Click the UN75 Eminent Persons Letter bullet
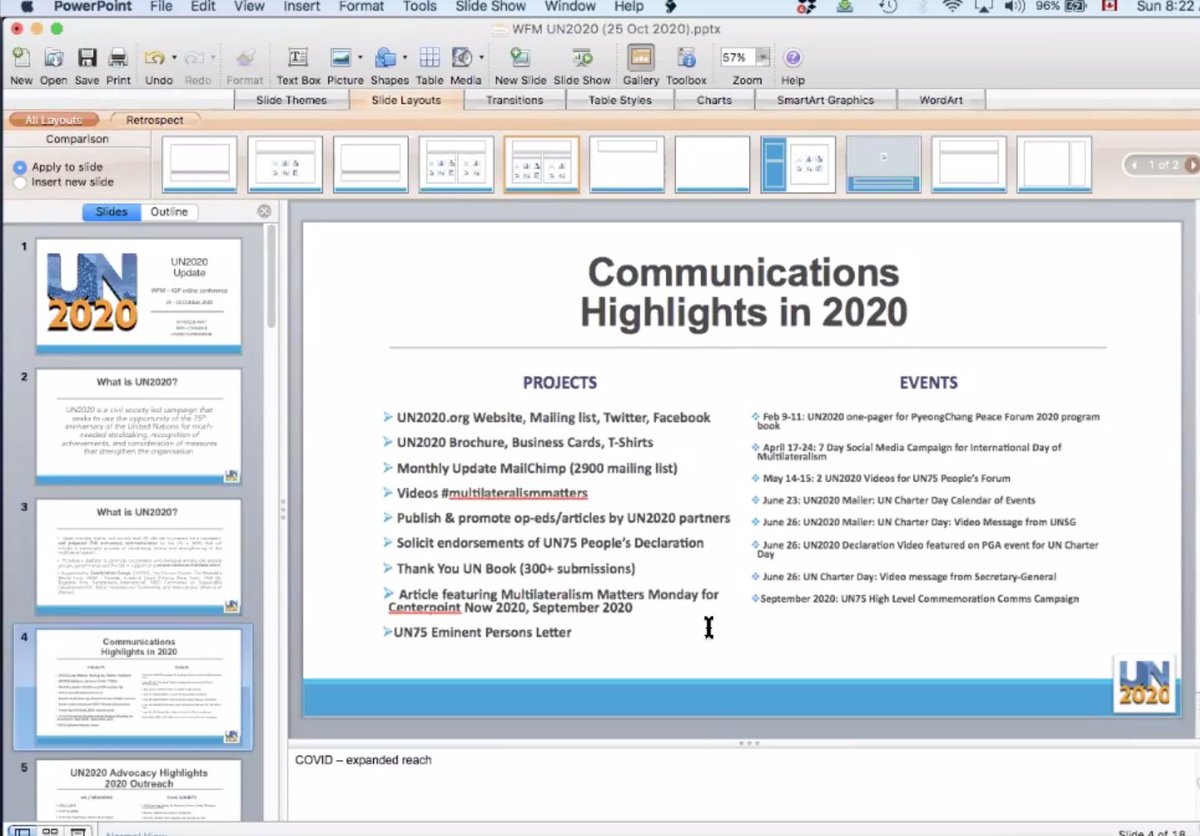The width and height of the screenshot is (1200, 836). pyautogui.click(x=483, y=632)
